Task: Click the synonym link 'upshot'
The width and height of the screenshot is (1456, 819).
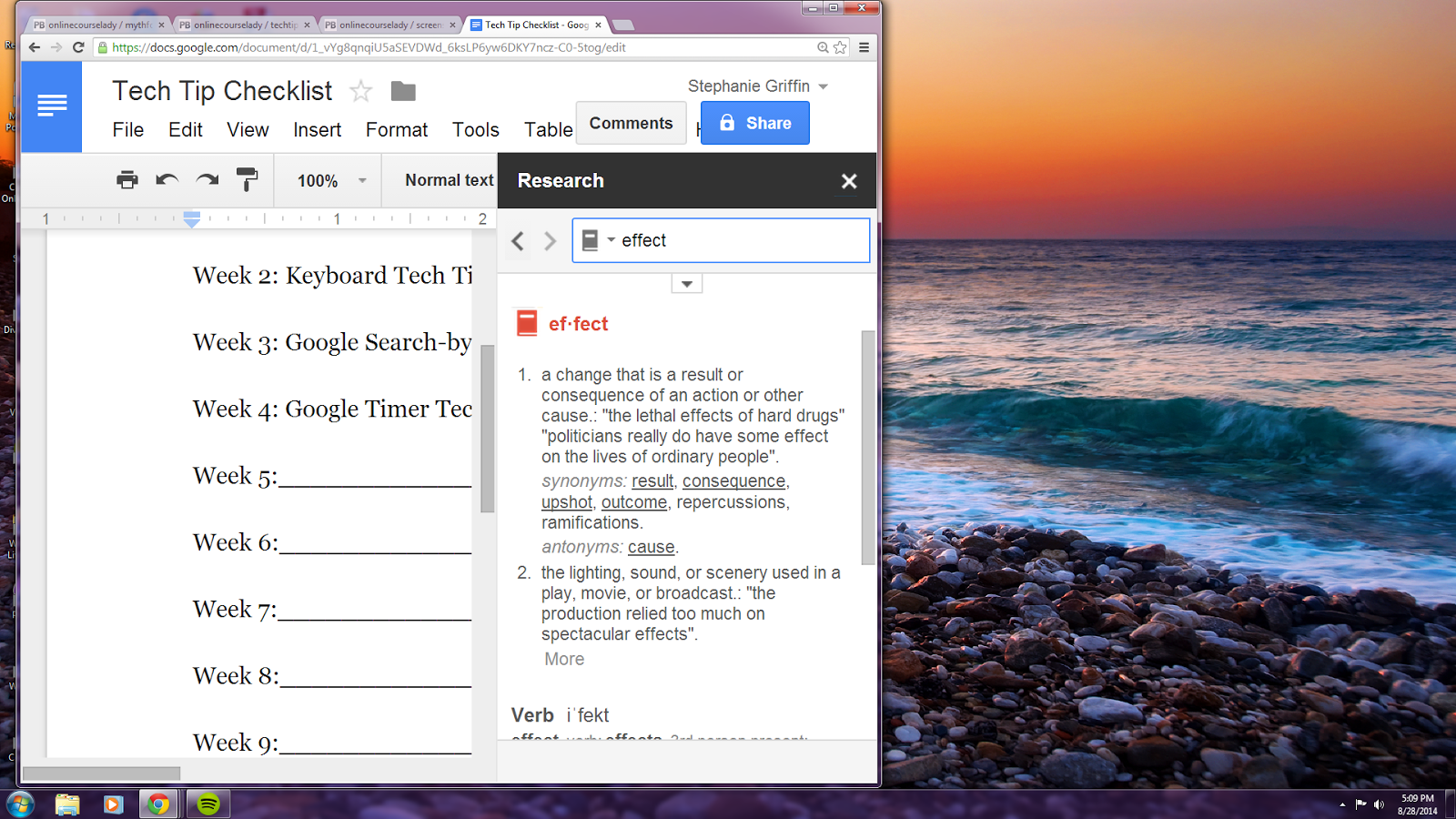Action: coord(567,502)
